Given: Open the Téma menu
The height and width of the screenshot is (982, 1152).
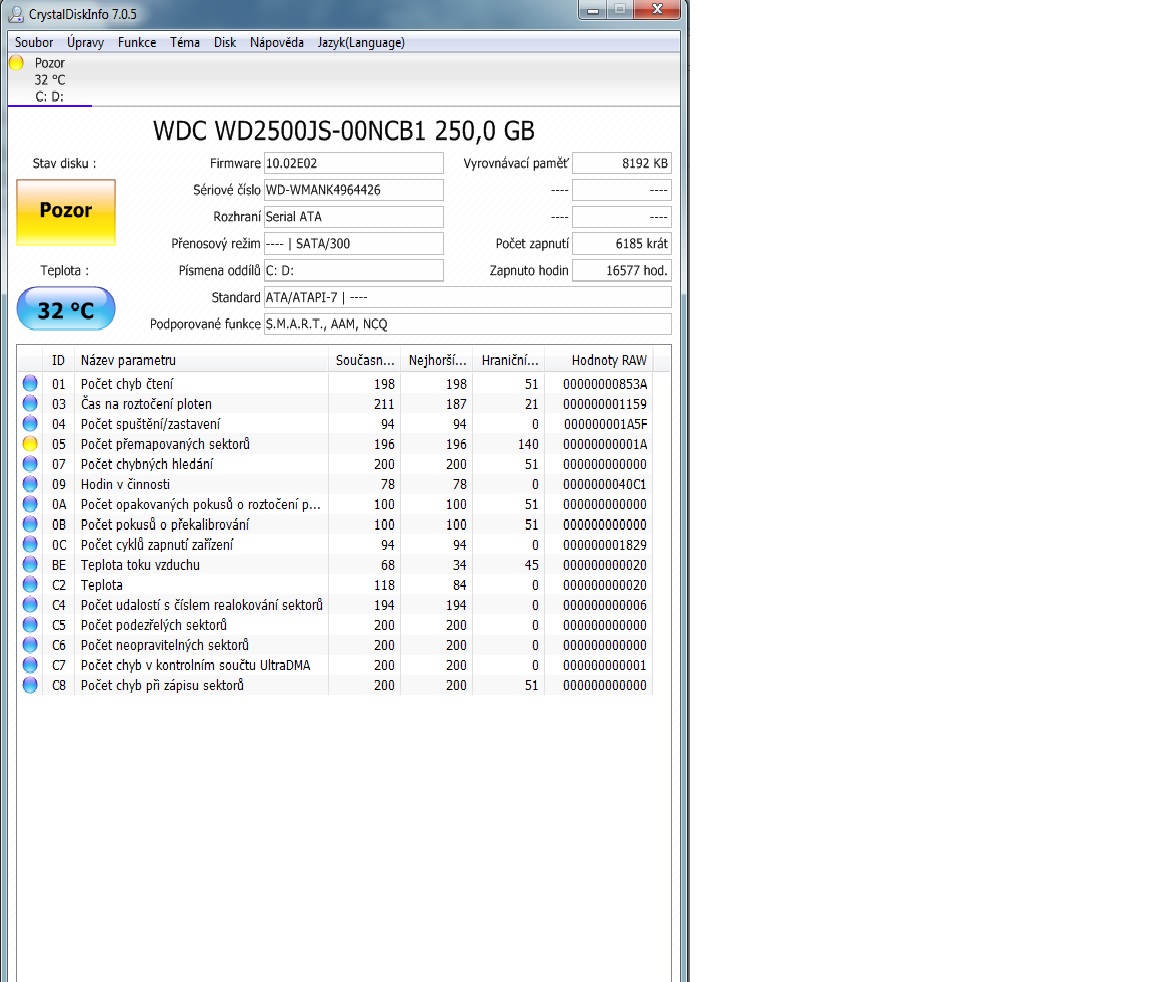Looking at the screenshot, I should tap(184, 43).
